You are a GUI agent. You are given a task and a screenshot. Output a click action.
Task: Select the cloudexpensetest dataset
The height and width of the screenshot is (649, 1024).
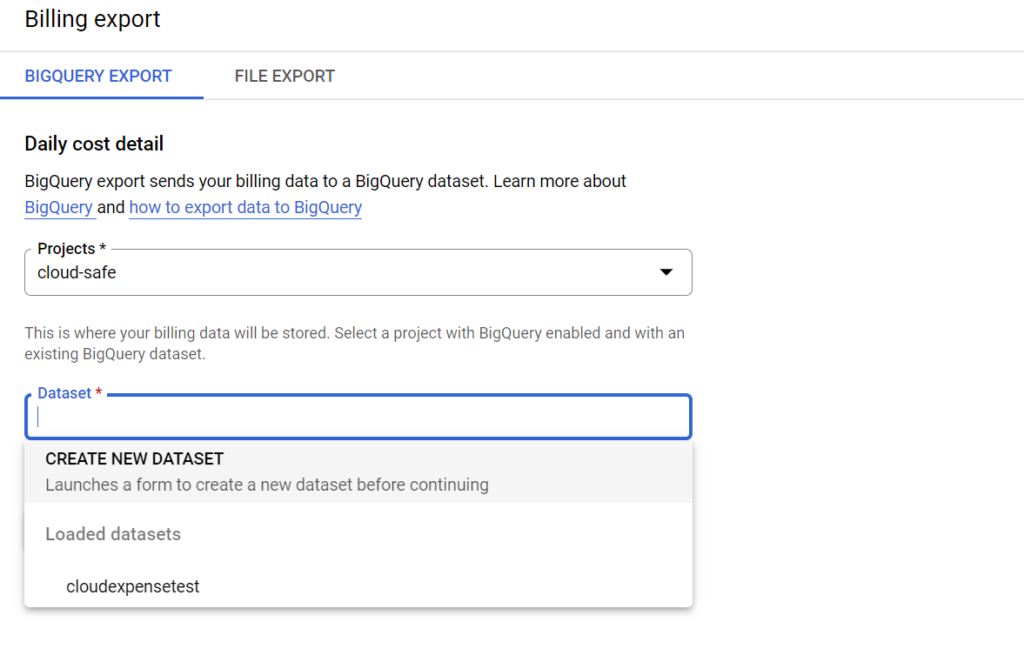[358, 586]
